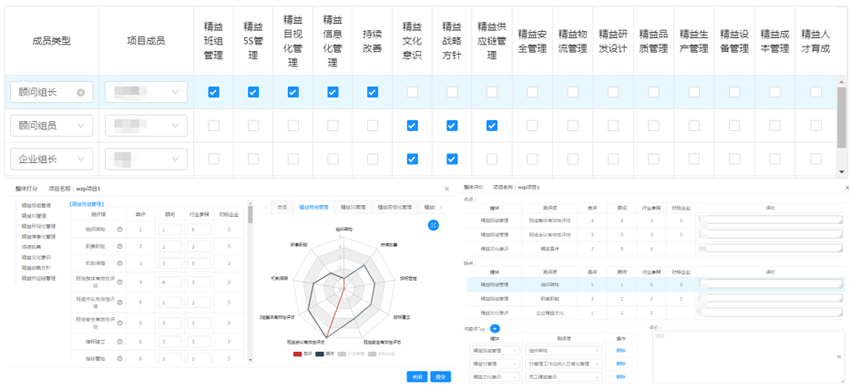Screen dimensions: 850x387
Task: Click the blue 提交 button
Action: (x=441, y=377)
